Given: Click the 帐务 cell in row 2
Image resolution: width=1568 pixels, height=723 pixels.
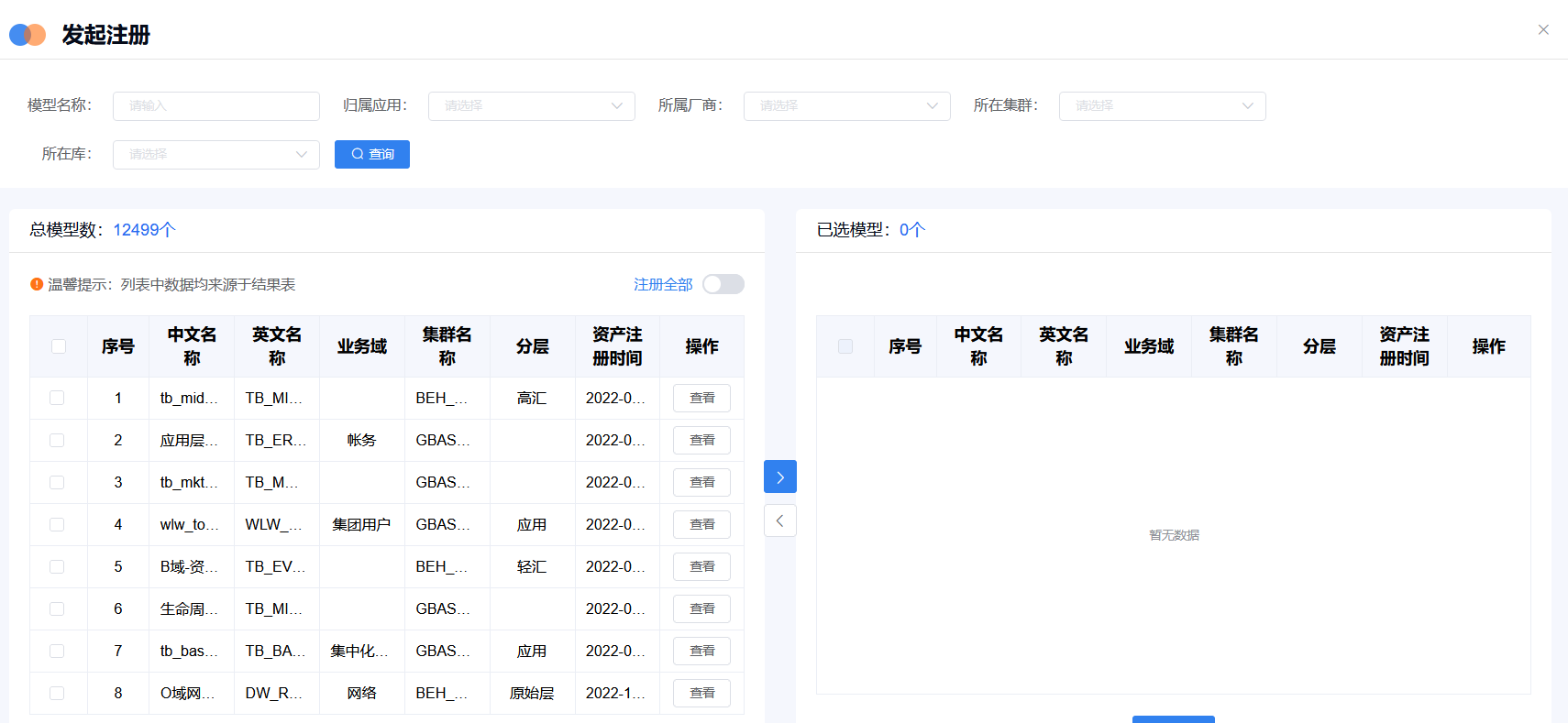Looking at the screenshot, I should tap(361, 440).
